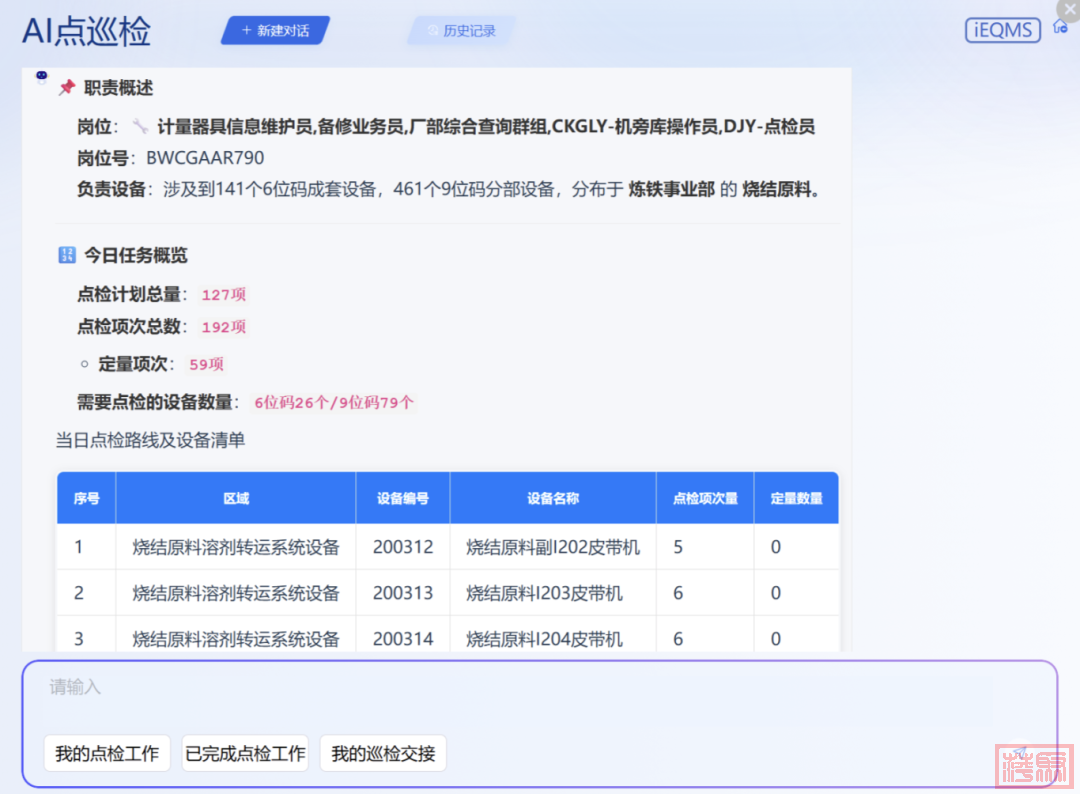Image resolution: width=1080 pixels, height=794 pixels.
Task: Open the 历史记录 history tab
Action: 461,31
